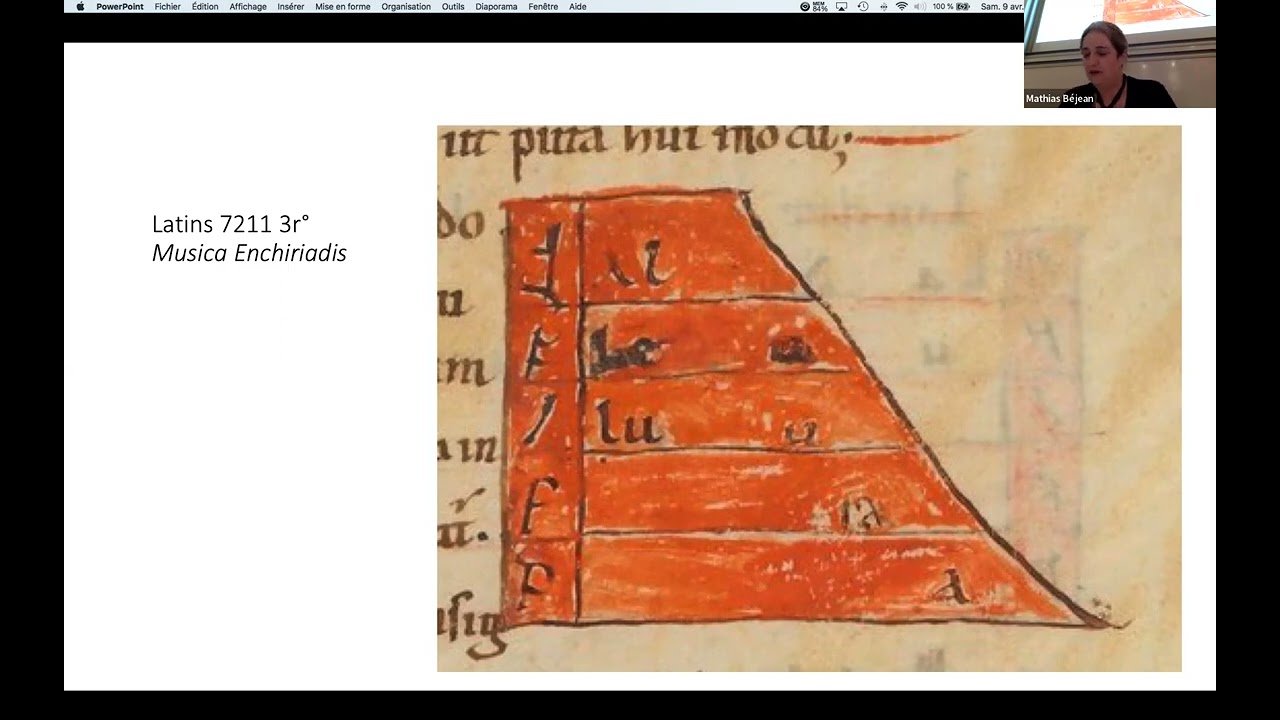The height and width of the screenshot is (720, 1280).
Task: Open the Apple menu
Action: (80, 6)
